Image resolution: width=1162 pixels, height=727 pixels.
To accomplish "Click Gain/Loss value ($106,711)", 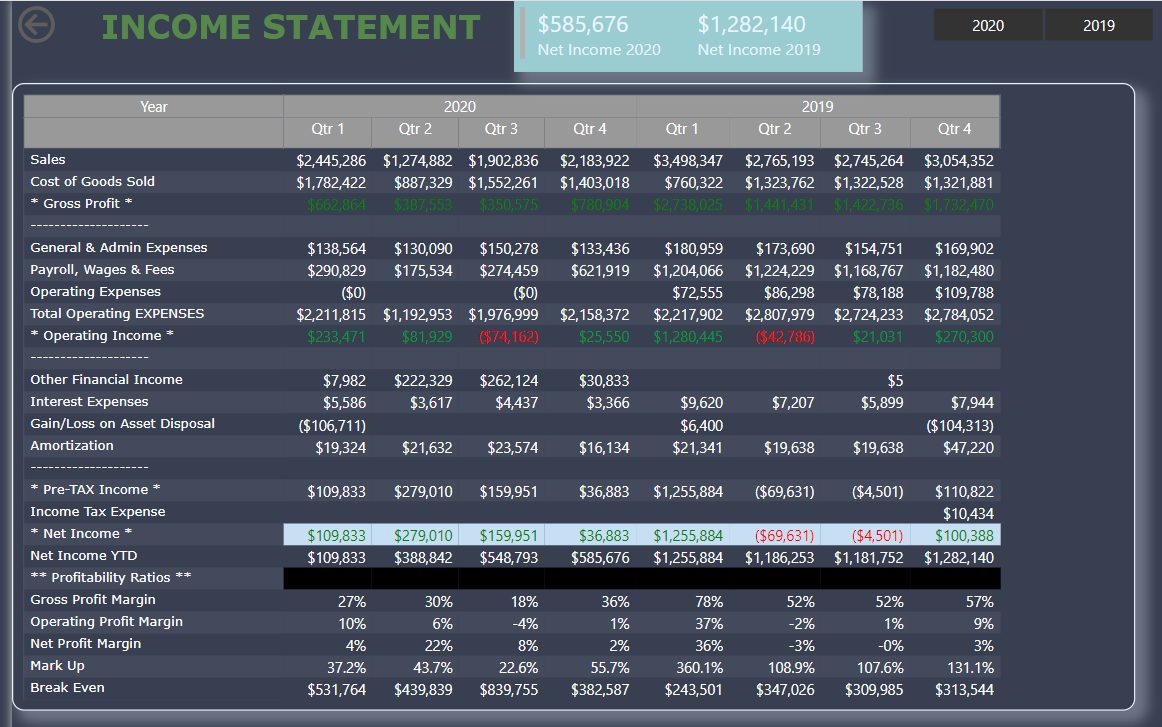I will (x=332, y=425).
